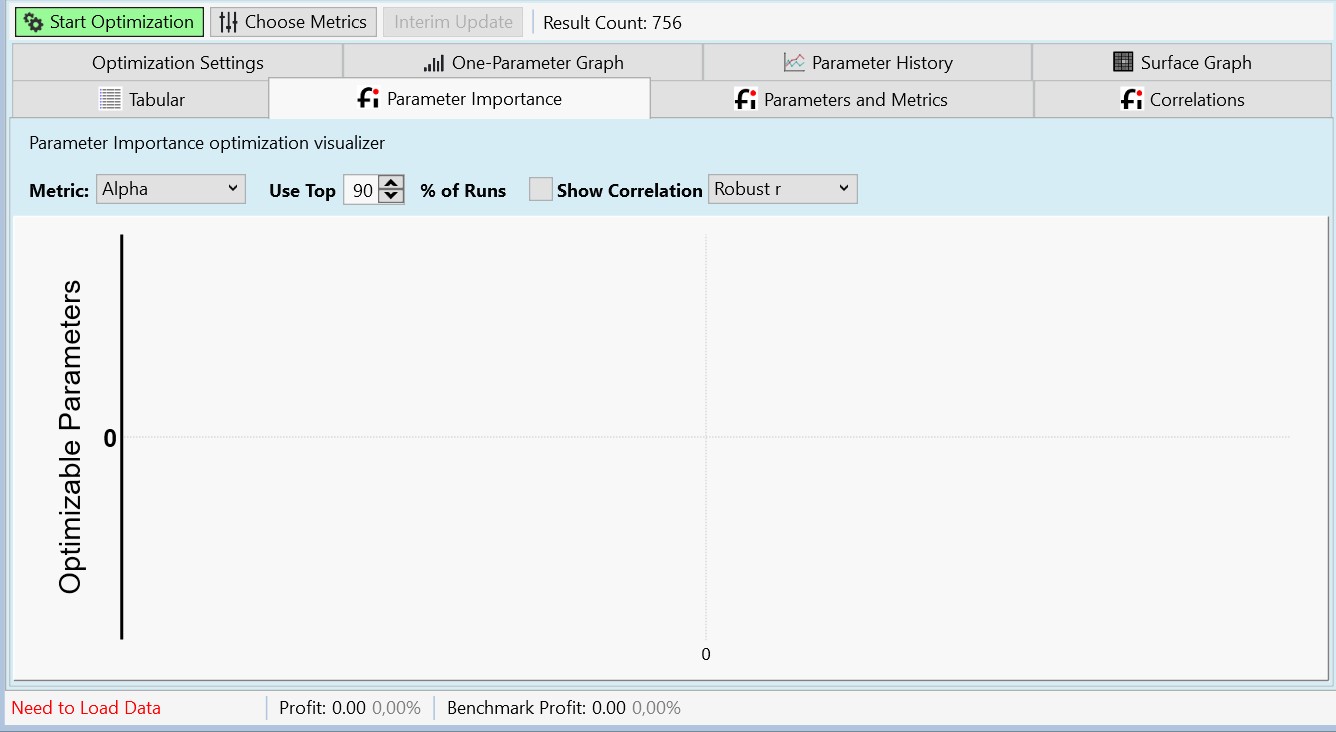Open the Robust r correlation dropdown
Viewport: 1336px width, 732px height.
click(782, 189)
